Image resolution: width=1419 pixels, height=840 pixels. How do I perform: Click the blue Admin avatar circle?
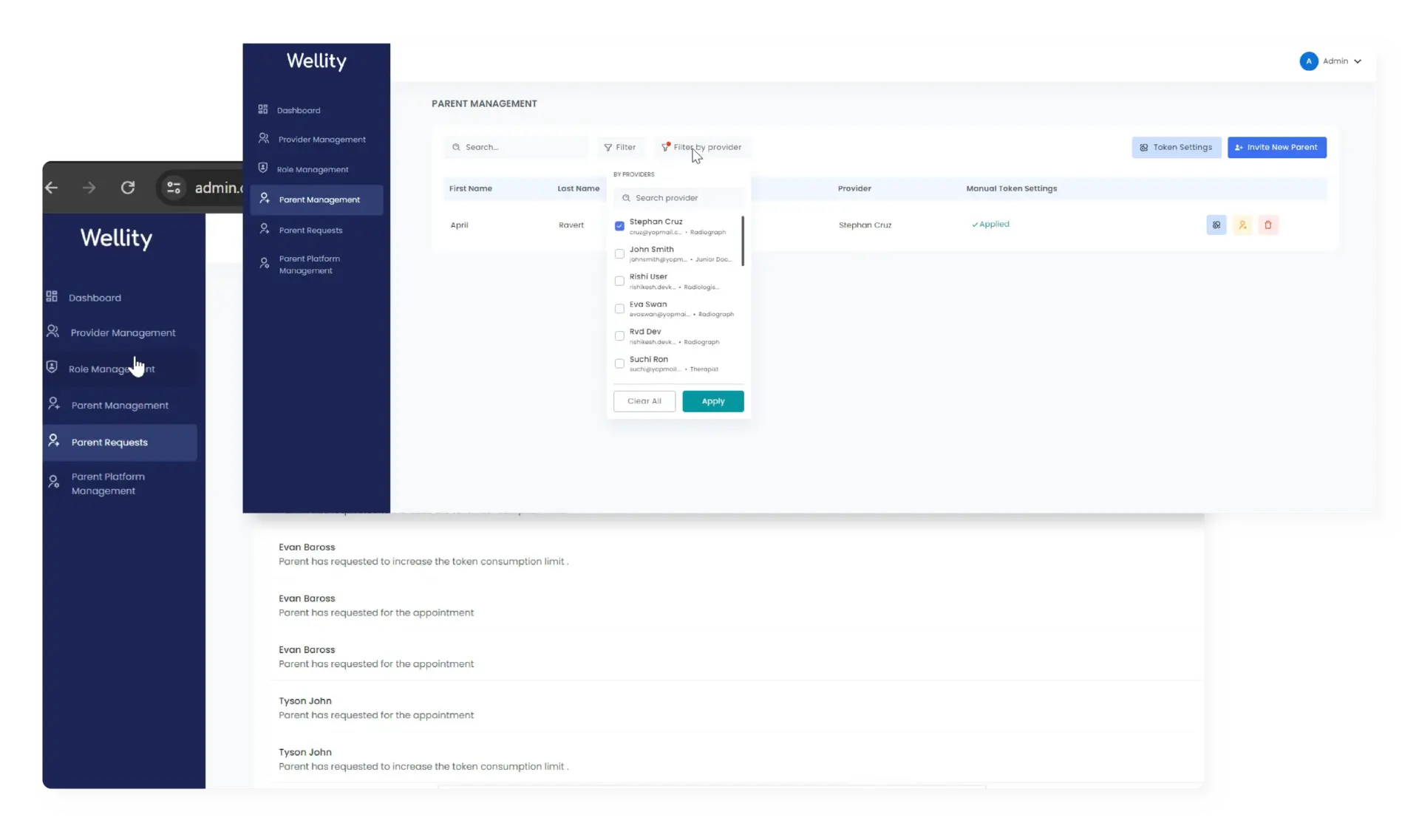tap(1308, 61)
